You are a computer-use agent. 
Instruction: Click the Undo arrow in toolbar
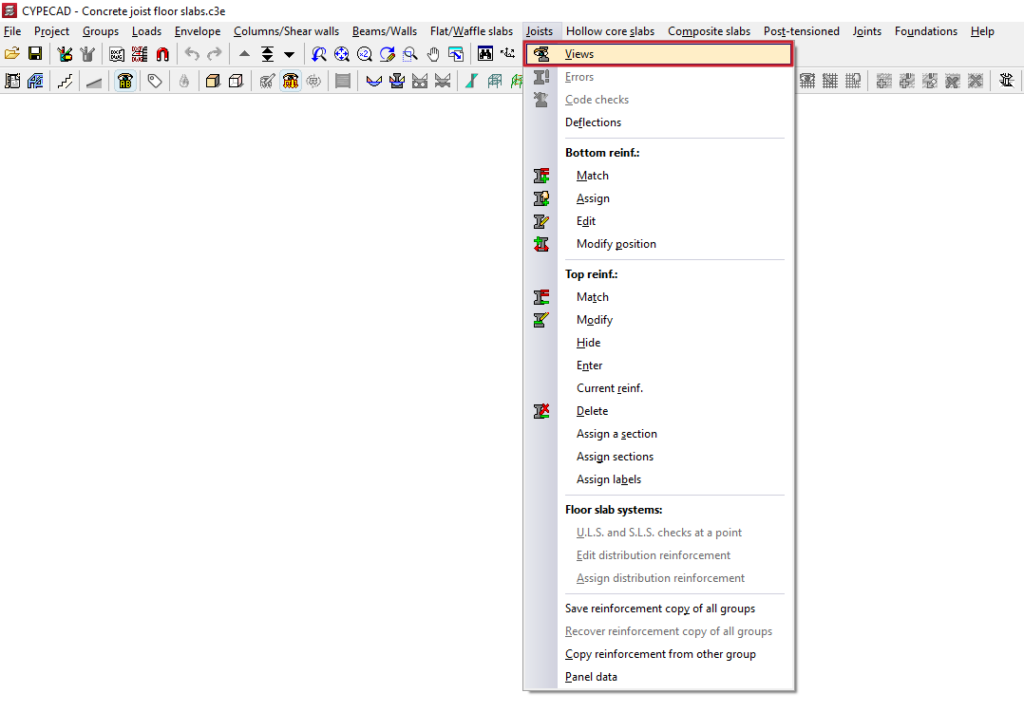tap(191, 54)
